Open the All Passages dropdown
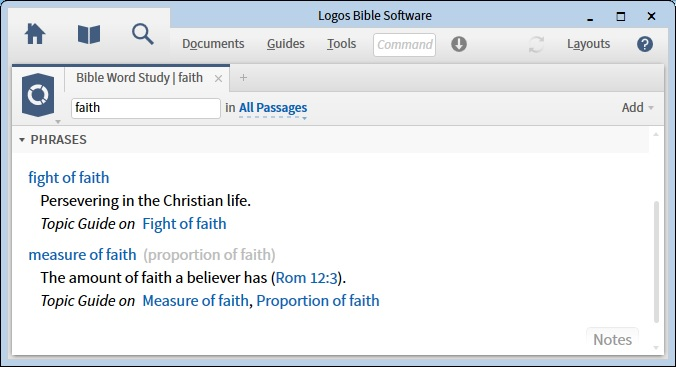The image size is (676, 367). tap(273, 108)
